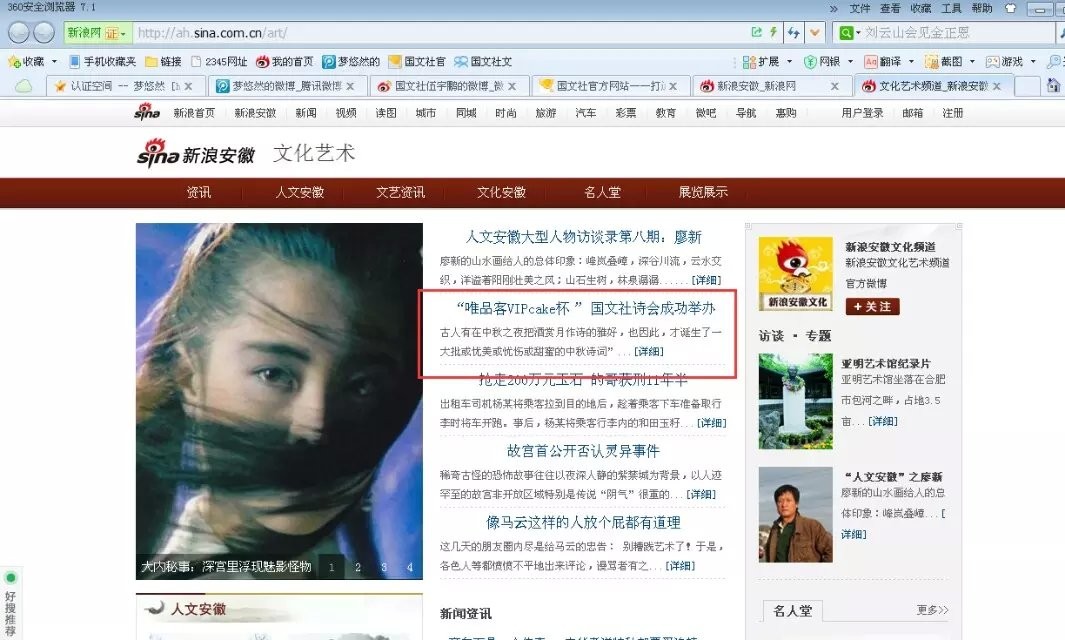The width and height of the screenshot is (1065, 640).
Task: Open the 像马云这样的人放个屁都有道理 headline
Action: [583, 522]
